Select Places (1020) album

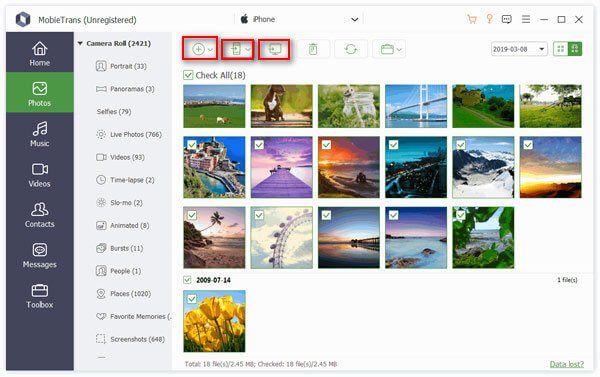(x=124, y=294)
